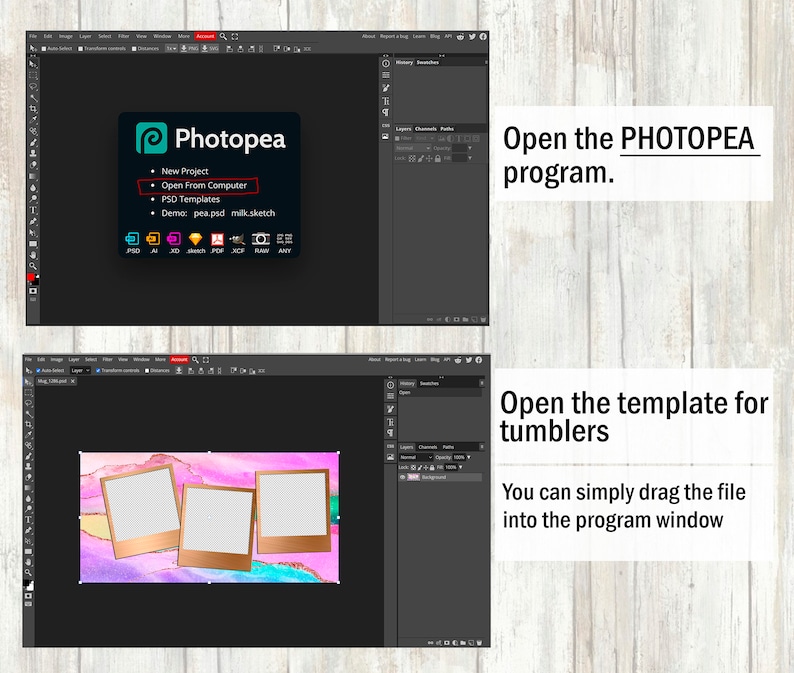
Task: Open the Layer auto-select dropdown in lower screenshot
Action: point(80,371)
